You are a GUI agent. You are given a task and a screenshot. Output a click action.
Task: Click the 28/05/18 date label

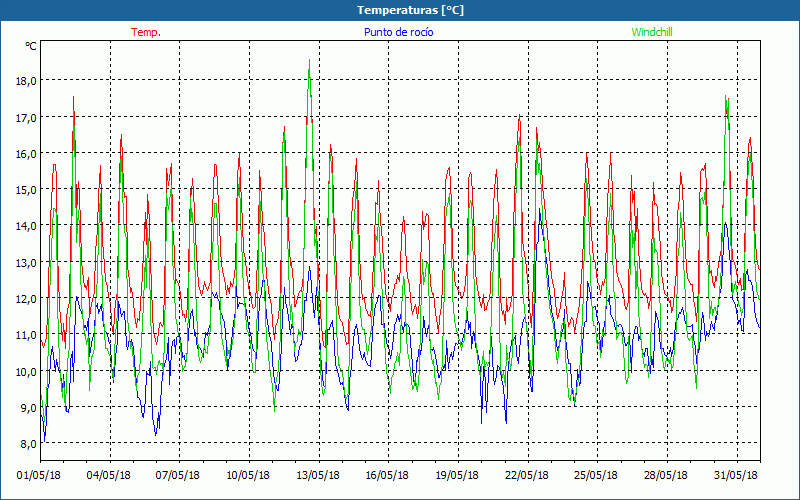pos(666,476)
